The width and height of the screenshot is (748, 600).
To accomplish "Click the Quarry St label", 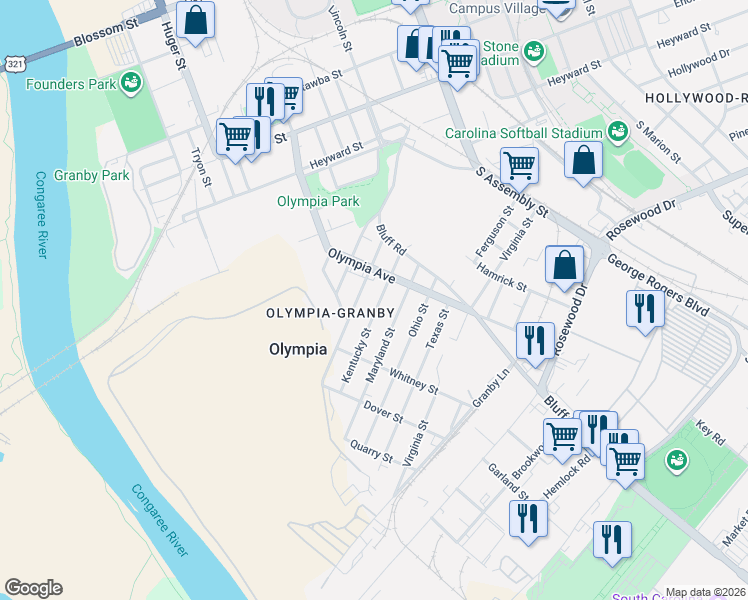I will coord(372,452).
